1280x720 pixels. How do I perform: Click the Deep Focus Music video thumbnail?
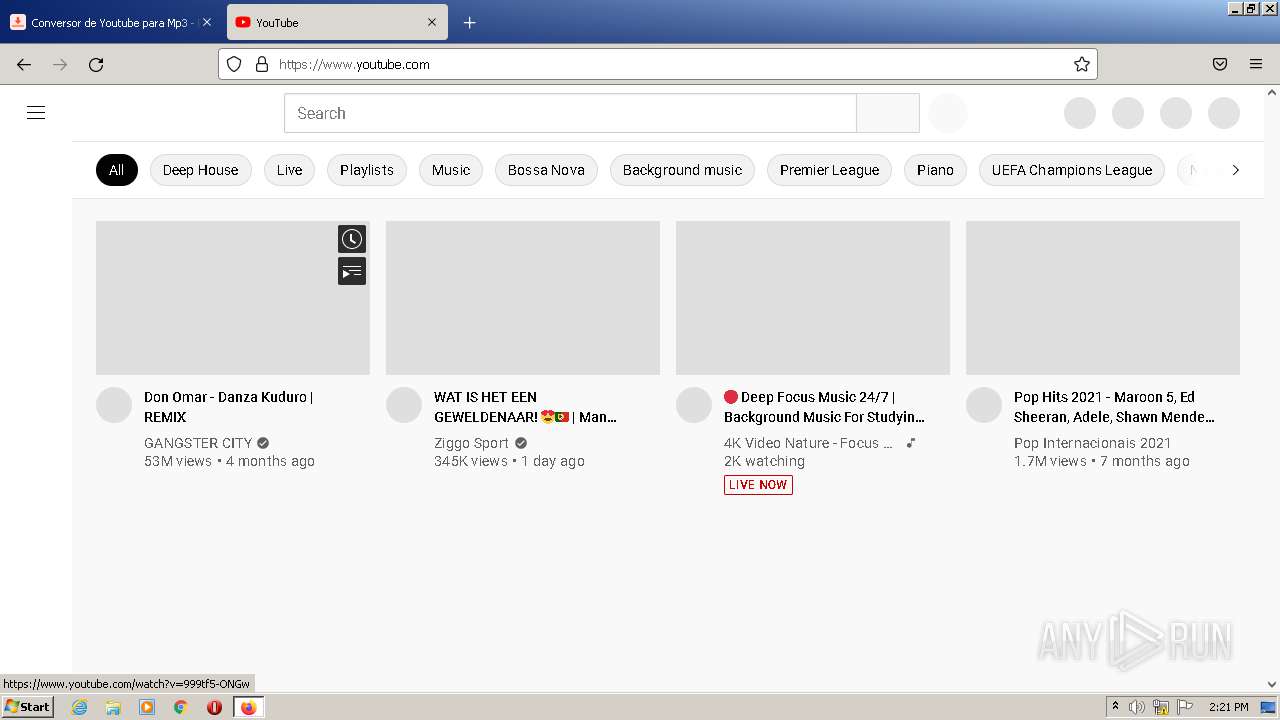point(813,298)
